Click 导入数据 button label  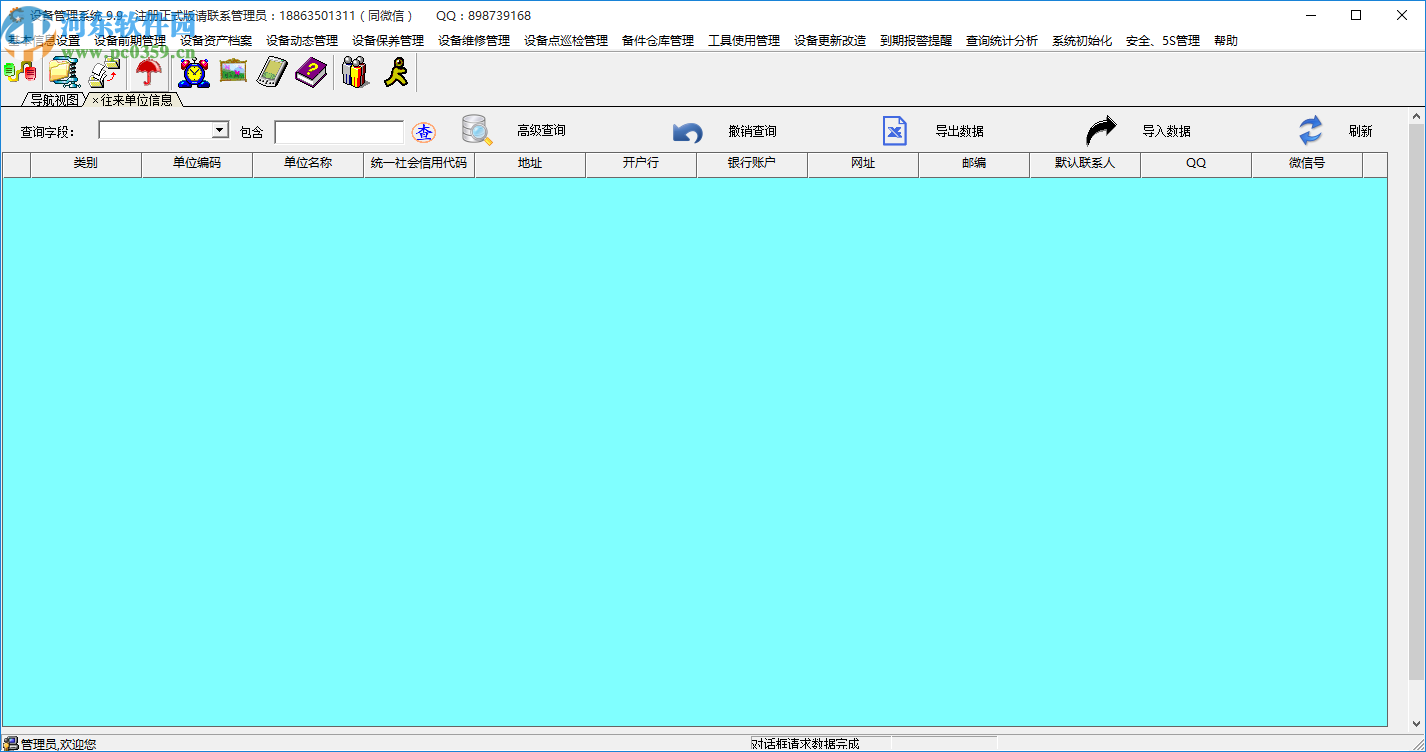[x=1166, y=131]
